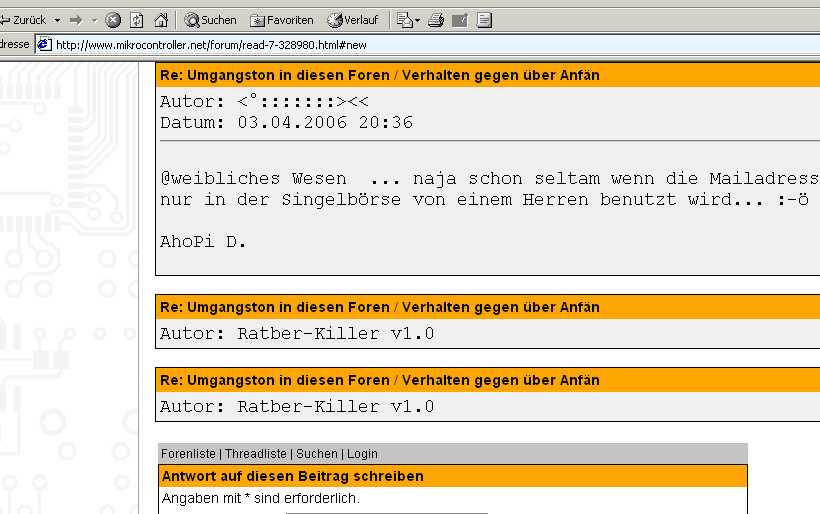The image size is (820, 514).
Task: Open the Forward history dropdown arrow
Action: [x=94, y=20]
